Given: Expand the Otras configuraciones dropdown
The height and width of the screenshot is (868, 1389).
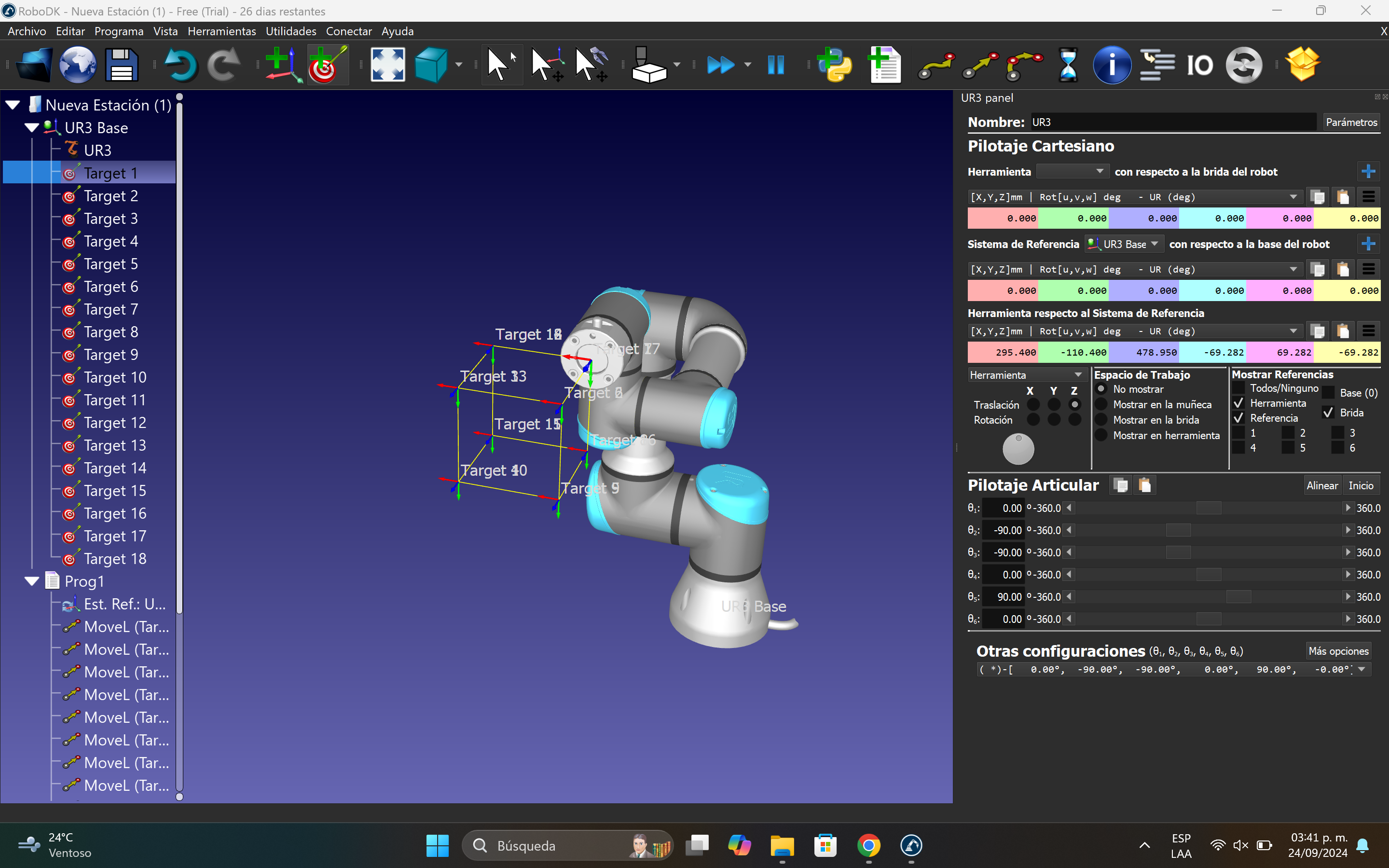Looking at the screenshot, I should pos(1174,669).
